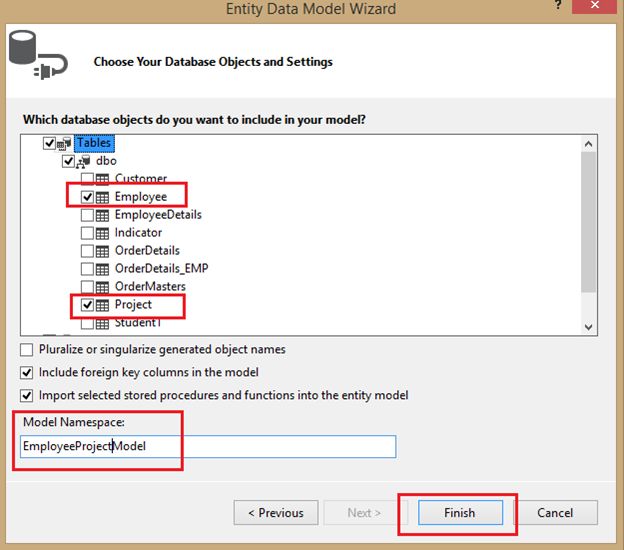
Task: Check the OrderMasters table checkbox
Action: click(x=87, y=287)
